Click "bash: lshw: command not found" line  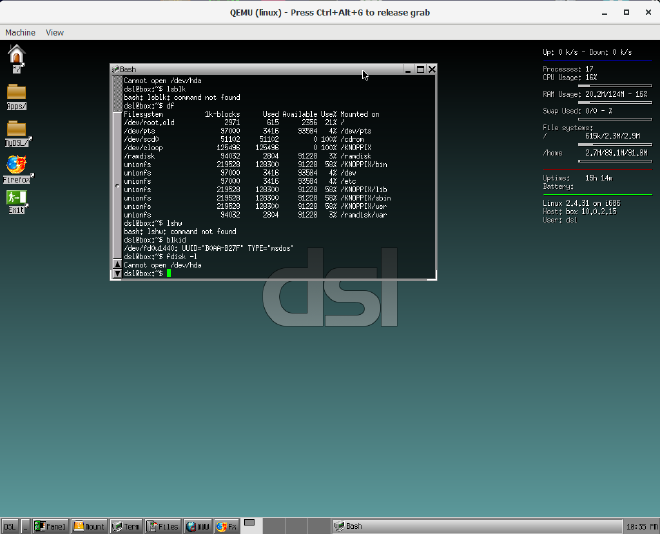click(x=180, y=231)
